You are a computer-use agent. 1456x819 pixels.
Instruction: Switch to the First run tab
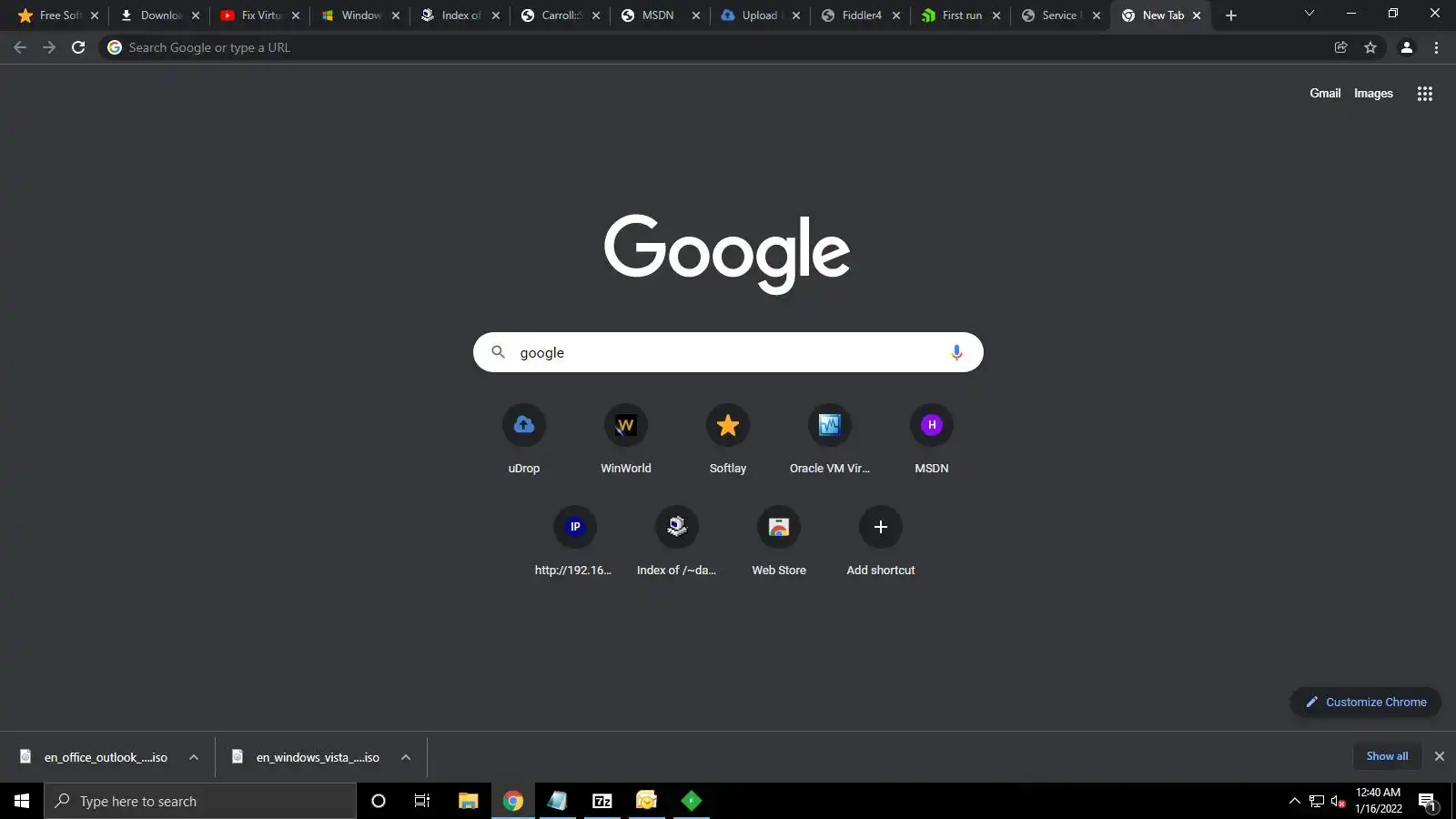click(x=961, y=15)
